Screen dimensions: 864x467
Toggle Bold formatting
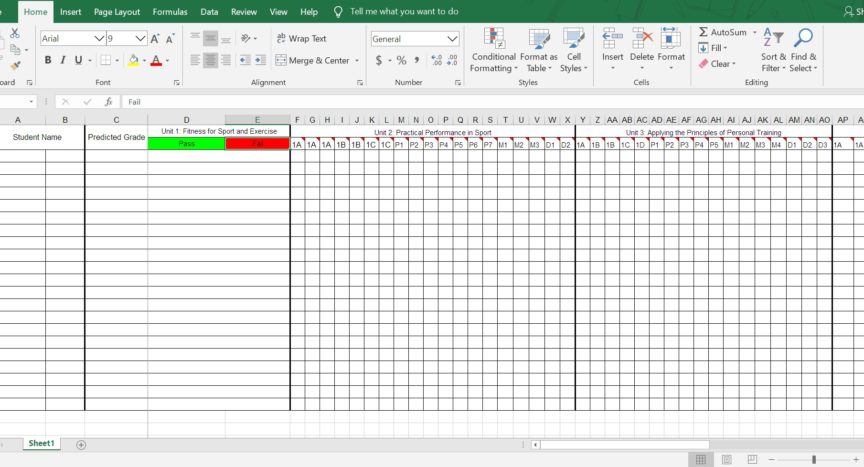pos(46,61)
